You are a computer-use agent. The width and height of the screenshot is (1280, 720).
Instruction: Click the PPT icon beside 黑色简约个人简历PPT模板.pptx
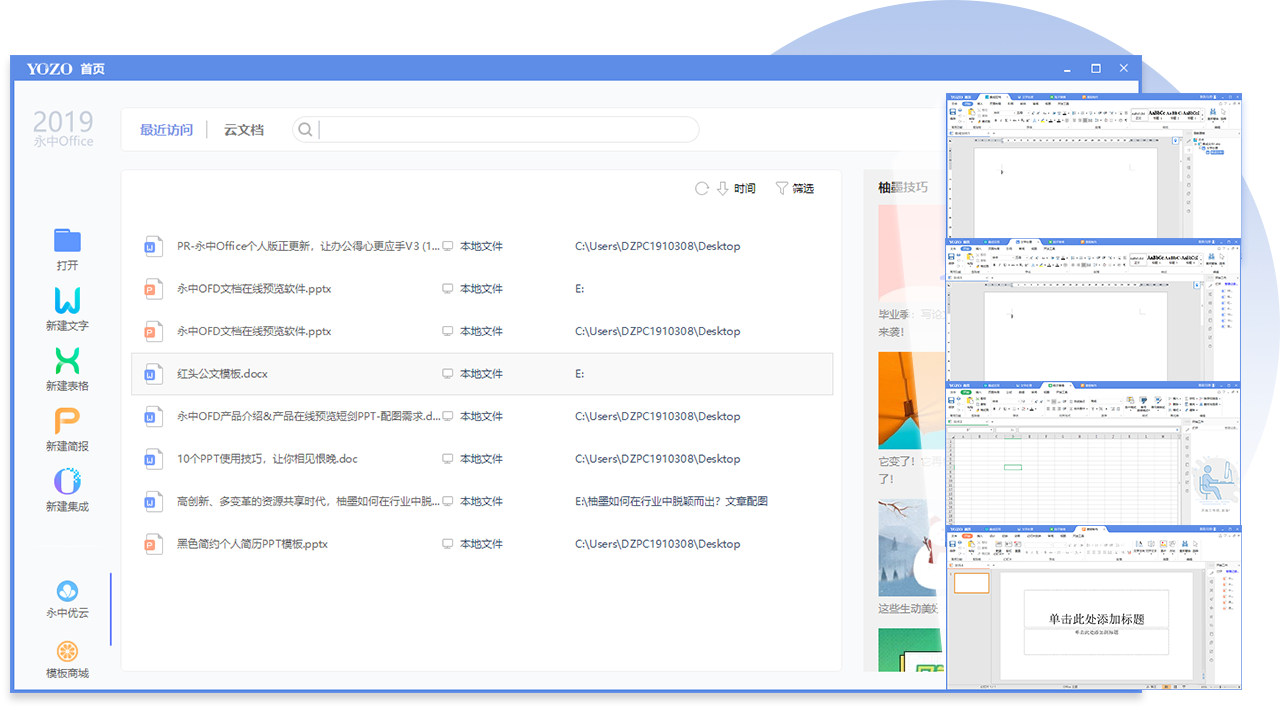click(153, 544)
